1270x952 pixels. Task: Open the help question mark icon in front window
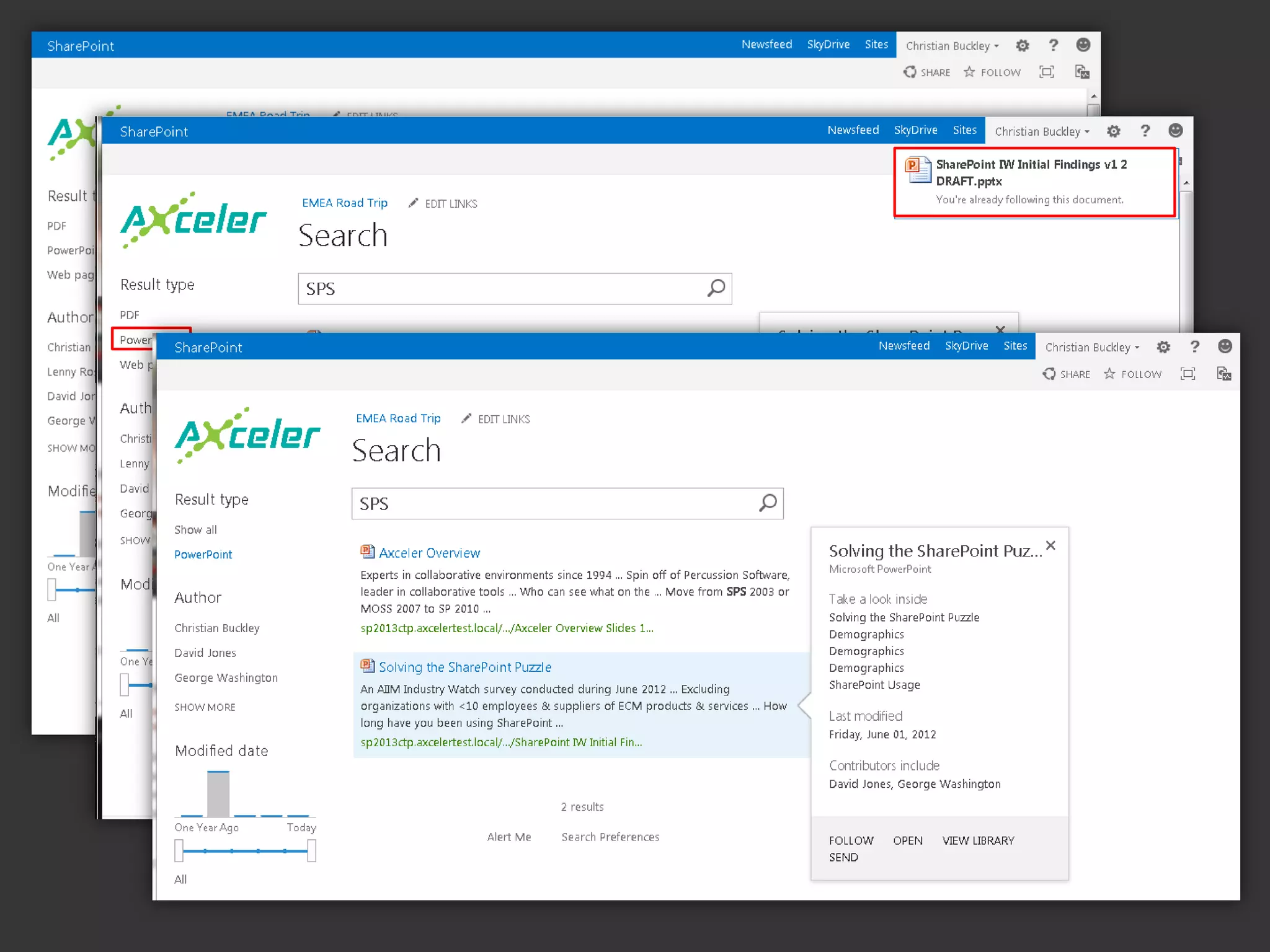1194,346
